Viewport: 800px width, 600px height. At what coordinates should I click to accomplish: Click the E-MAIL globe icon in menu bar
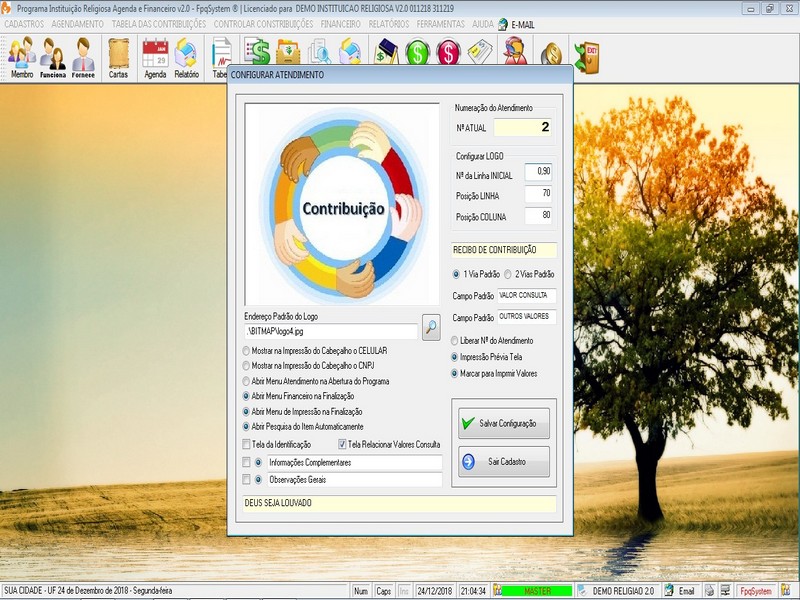click(503, 24)
